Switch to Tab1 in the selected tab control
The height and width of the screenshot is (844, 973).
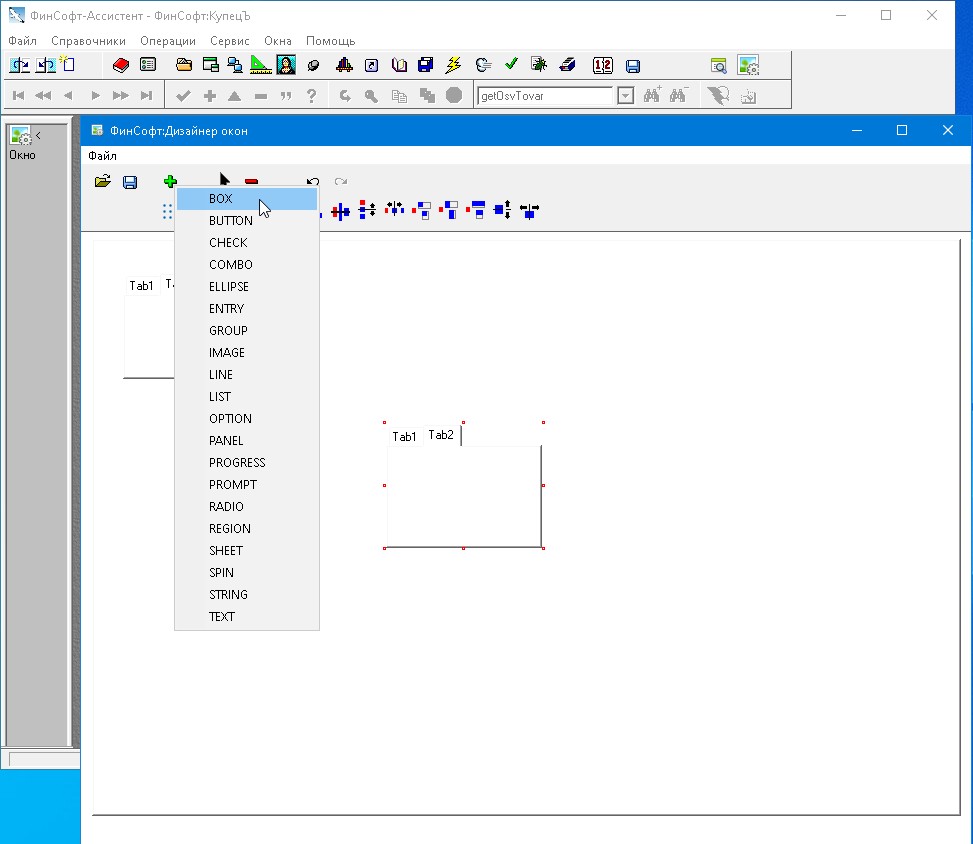click(404, 437)
